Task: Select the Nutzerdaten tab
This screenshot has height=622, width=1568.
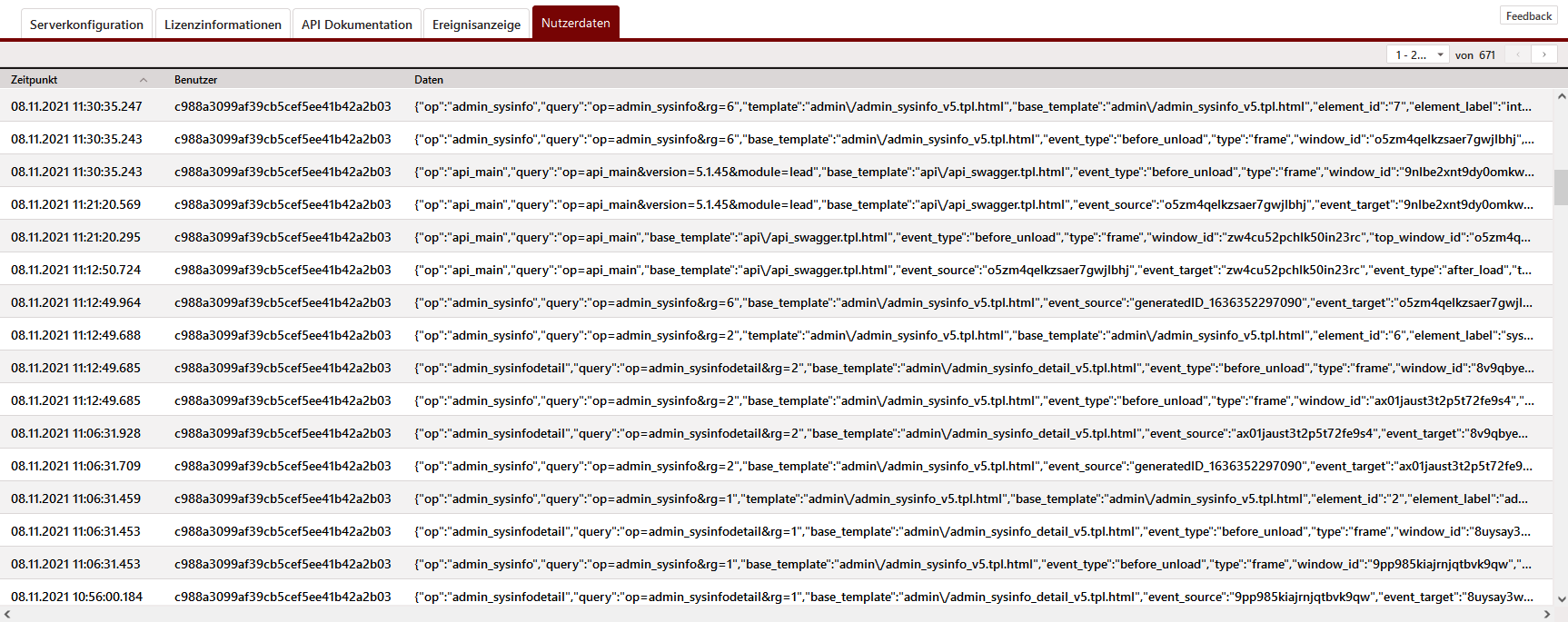Action: 575,24
